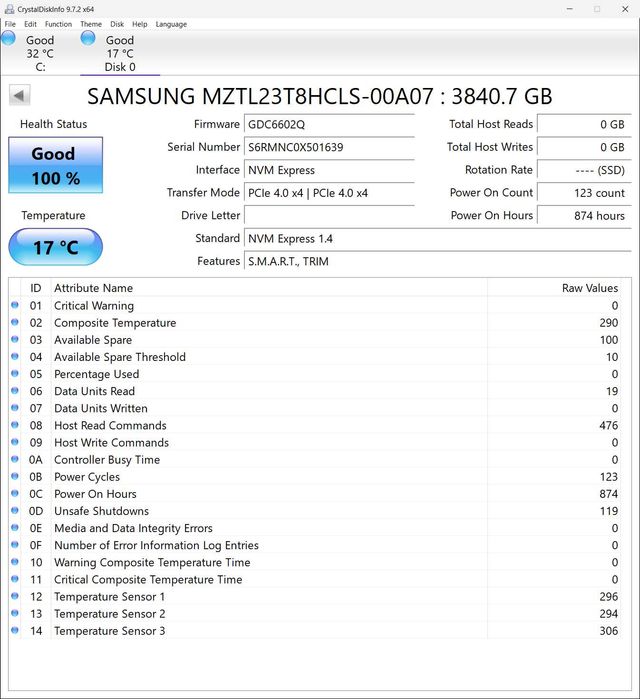
Task: Click the Rotation Rate value ---- (SSD)
Action: pyautogui.click(x=584, y=170)
